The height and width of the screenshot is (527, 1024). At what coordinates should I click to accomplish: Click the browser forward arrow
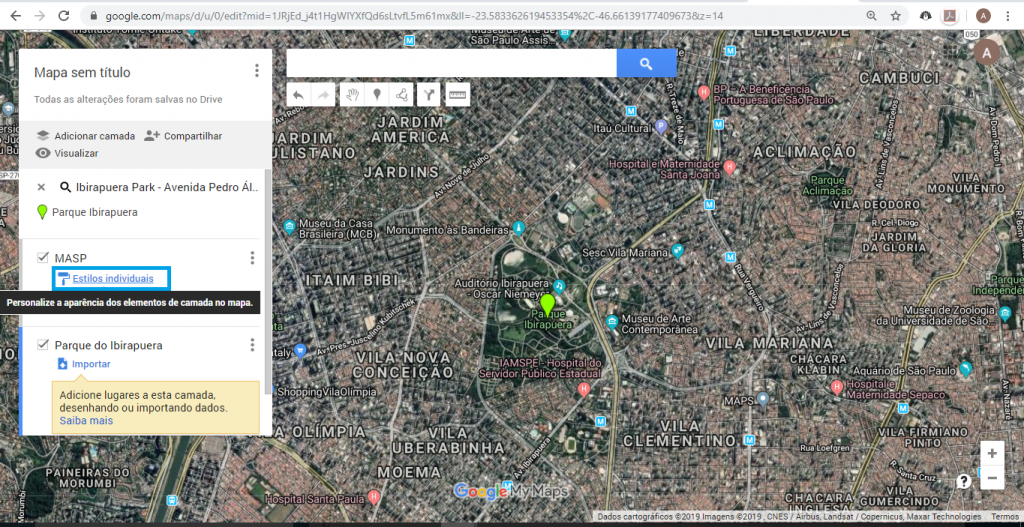[x=40, y=16]
